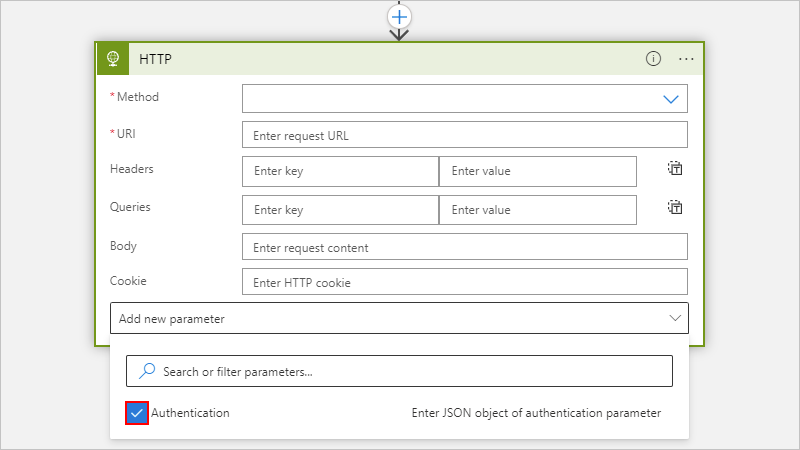
Task: Click the URI request URL field
Action: (465, 135)
